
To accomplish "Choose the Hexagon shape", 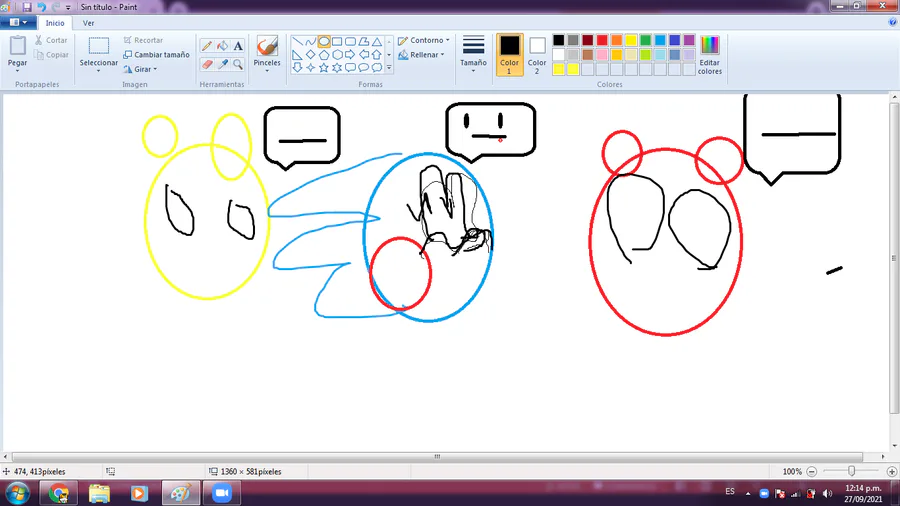I will [x=337, y=55].
